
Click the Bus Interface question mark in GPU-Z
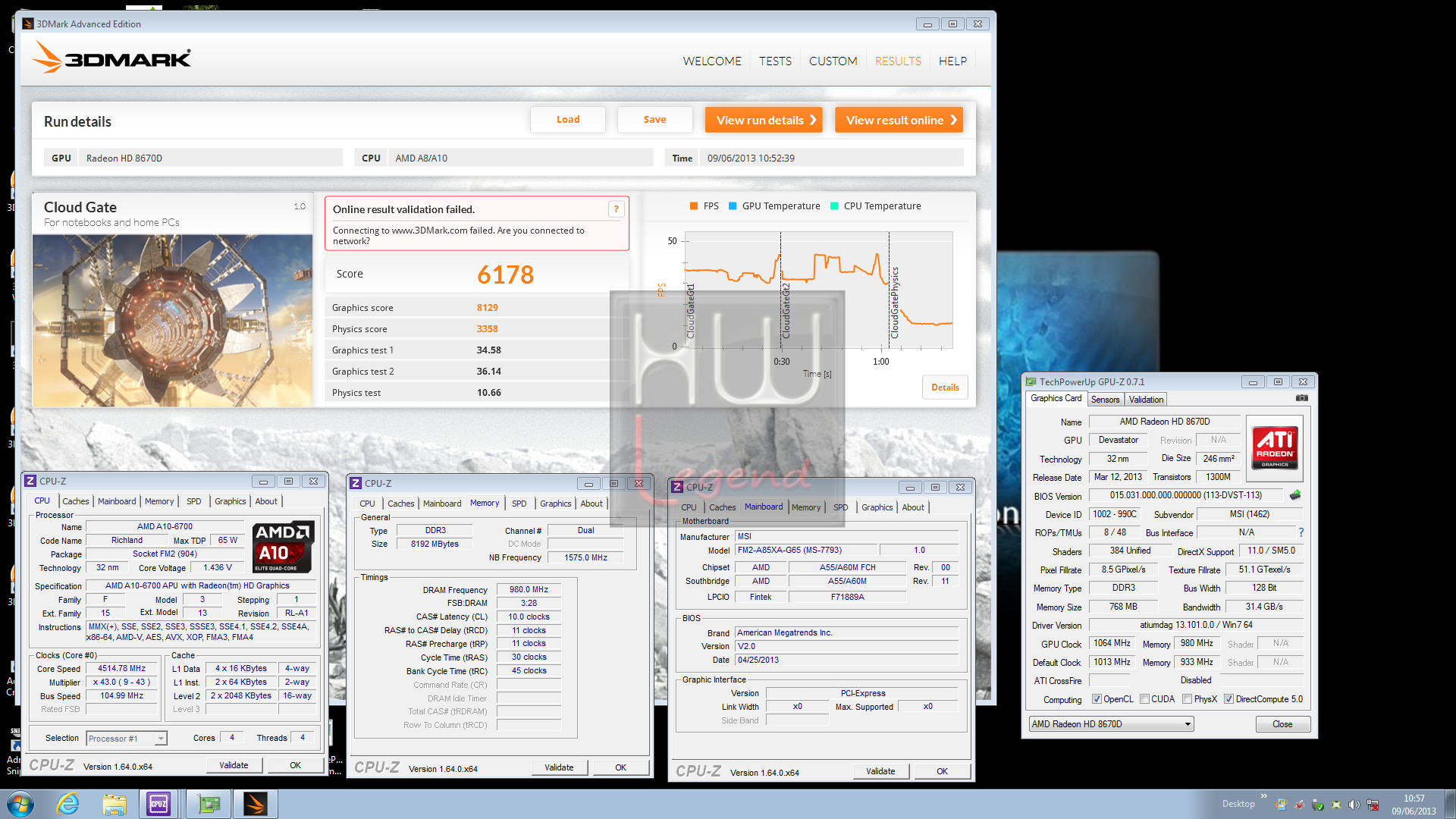(1301, 532)
